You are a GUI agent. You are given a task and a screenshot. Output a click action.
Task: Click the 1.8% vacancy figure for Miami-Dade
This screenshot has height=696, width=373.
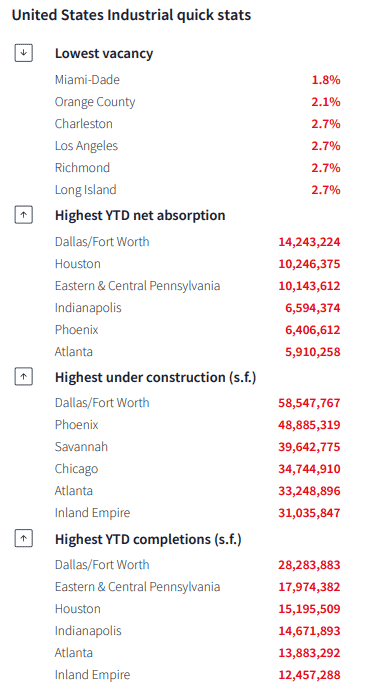pyautogui.click(x=326, y=80)
